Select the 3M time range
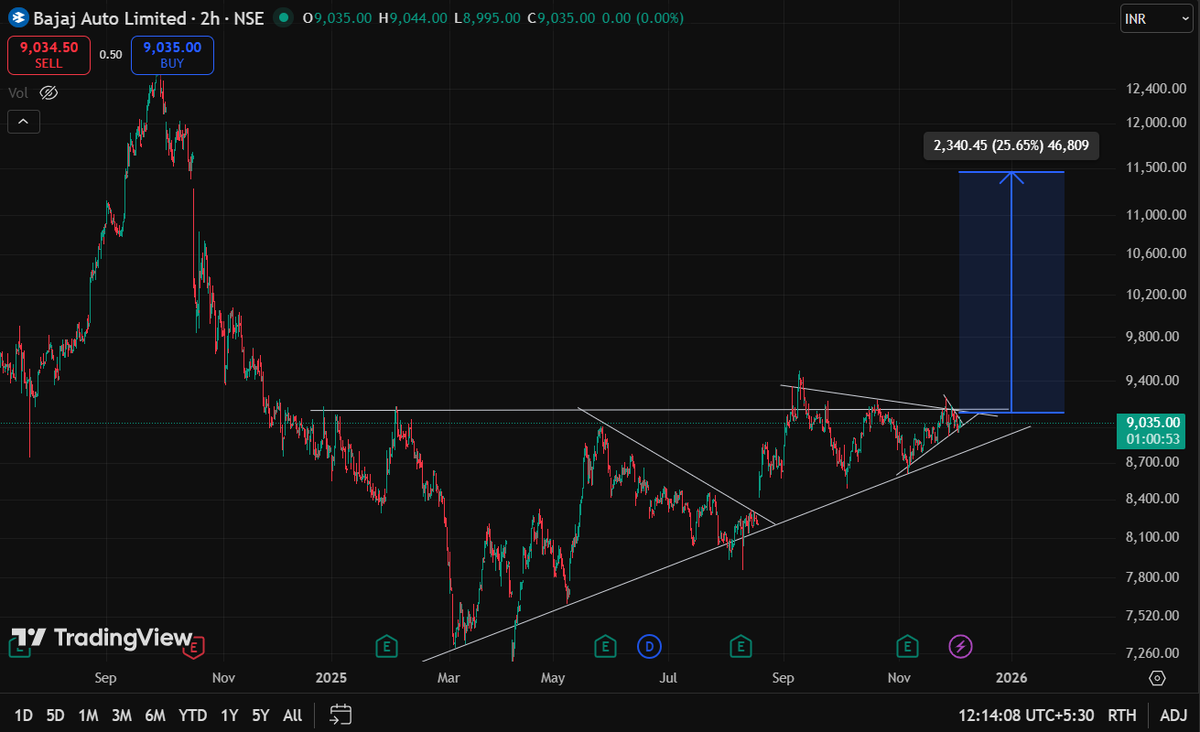Screen dimensions: 1200x732 pyautogui.click(x=122, y=715)
